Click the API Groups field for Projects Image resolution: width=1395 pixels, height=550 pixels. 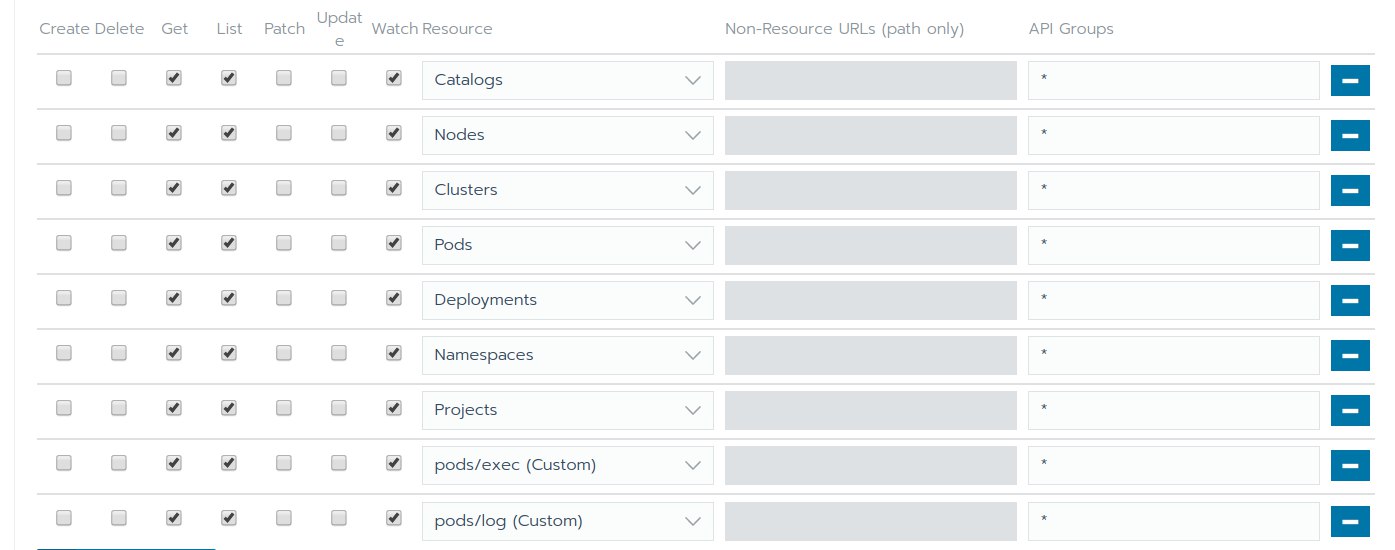(1173, 410)
